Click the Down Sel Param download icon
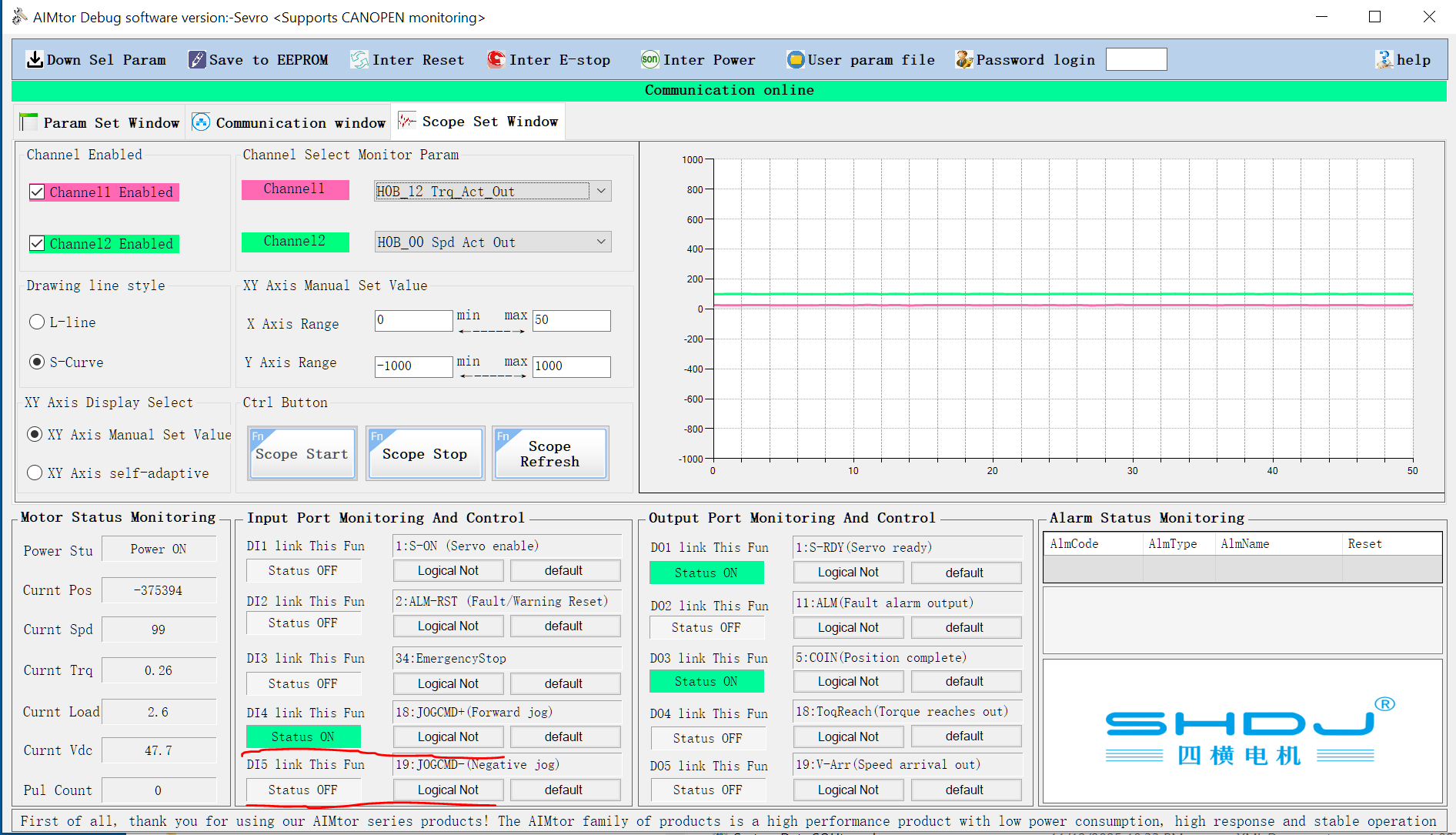The width and height of the screenshot is (1456, 835). pyautogui.click(x=35, y=60)
